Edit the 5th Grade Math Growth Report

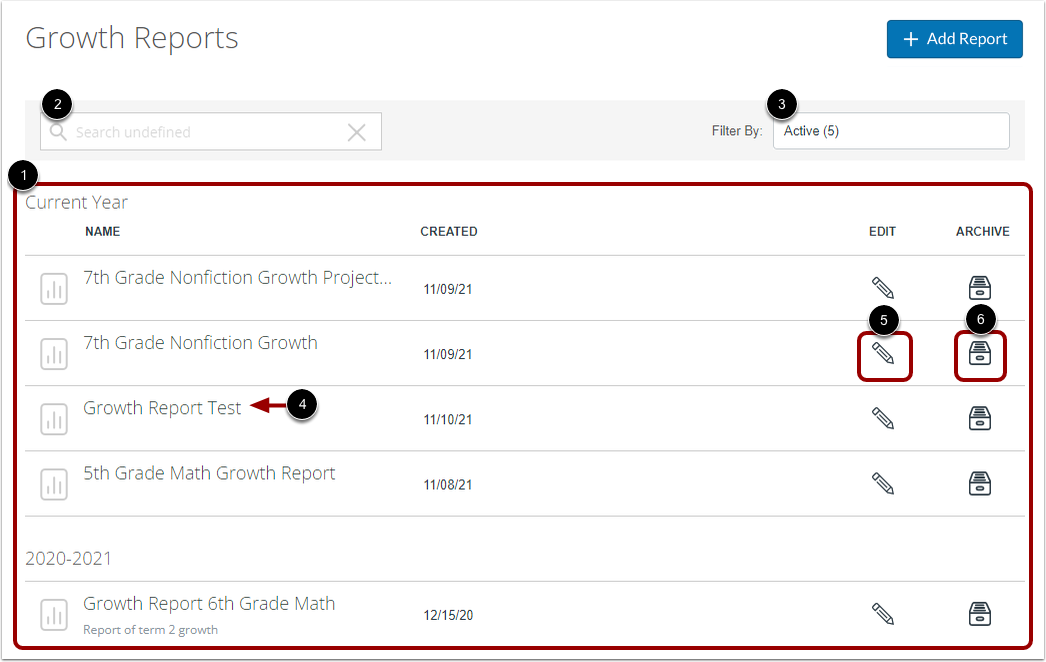[x=884, y=483]
